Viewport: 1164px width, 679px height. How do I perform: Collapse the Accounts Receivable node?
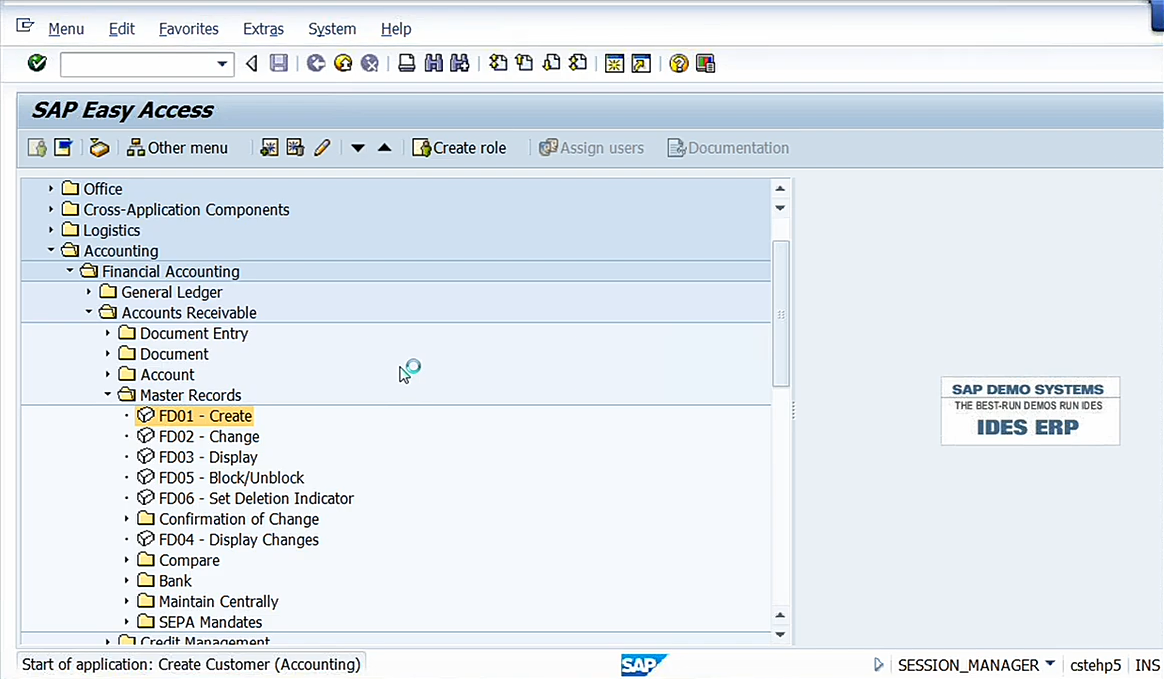pos(89,312)
